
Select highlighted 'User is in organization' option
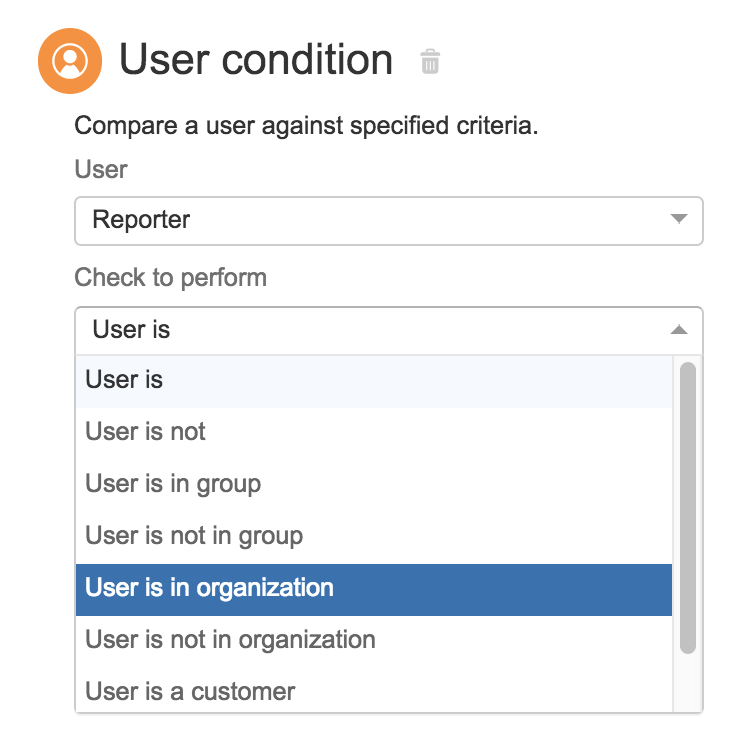click(374, 589)
